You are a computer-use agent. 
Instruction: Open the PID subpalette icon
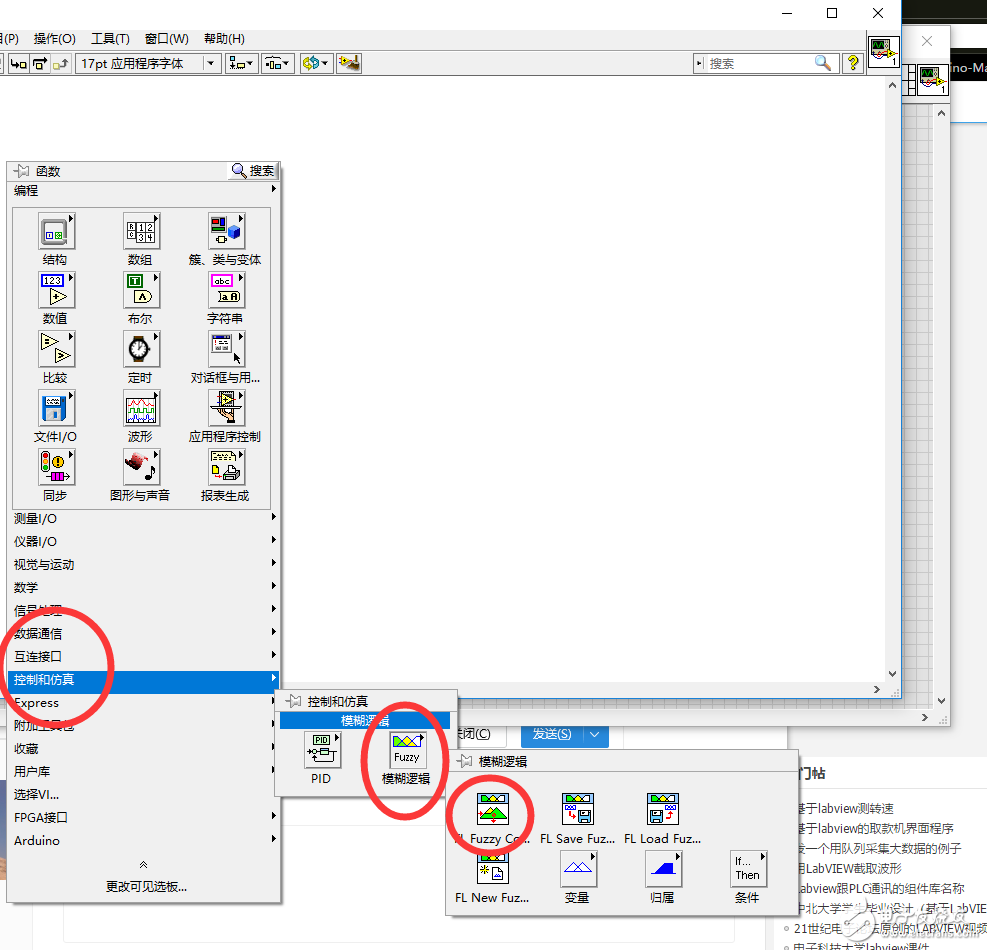coord(322,750)
